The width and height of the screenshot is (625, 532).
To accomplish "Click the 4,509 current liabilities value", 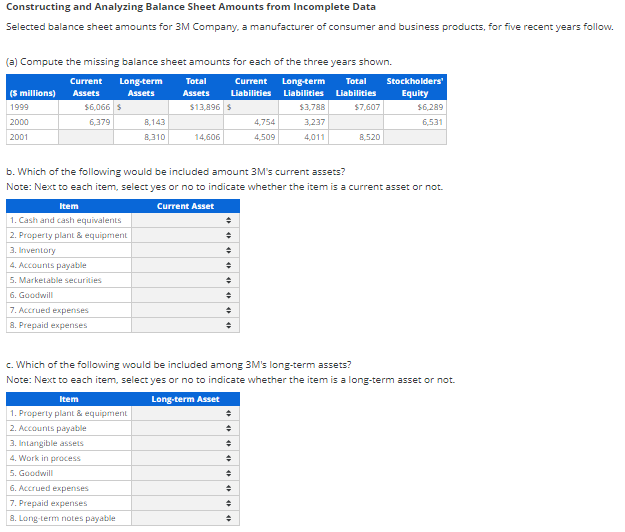I will [x=265, y=137].
